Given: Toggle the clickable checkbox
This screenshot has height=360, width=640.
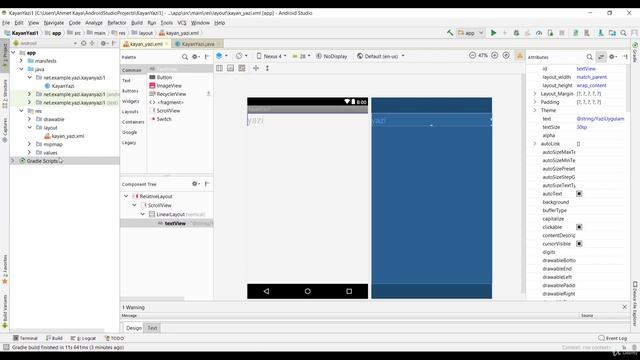Looking at the screenshot, I should point(579,227).
